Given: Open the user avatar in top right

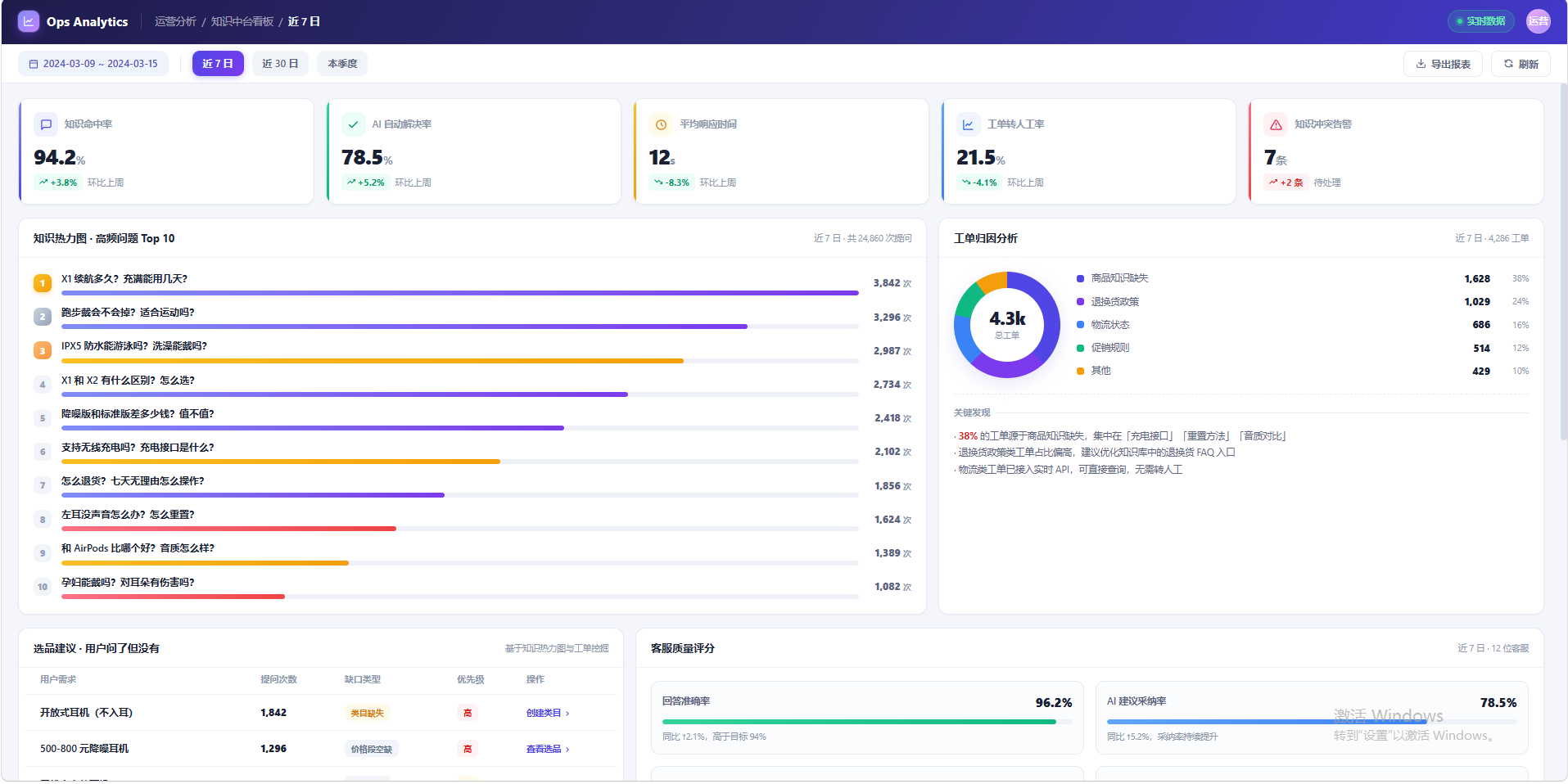Looking at the screenshot, I should tap(1539, 21).
